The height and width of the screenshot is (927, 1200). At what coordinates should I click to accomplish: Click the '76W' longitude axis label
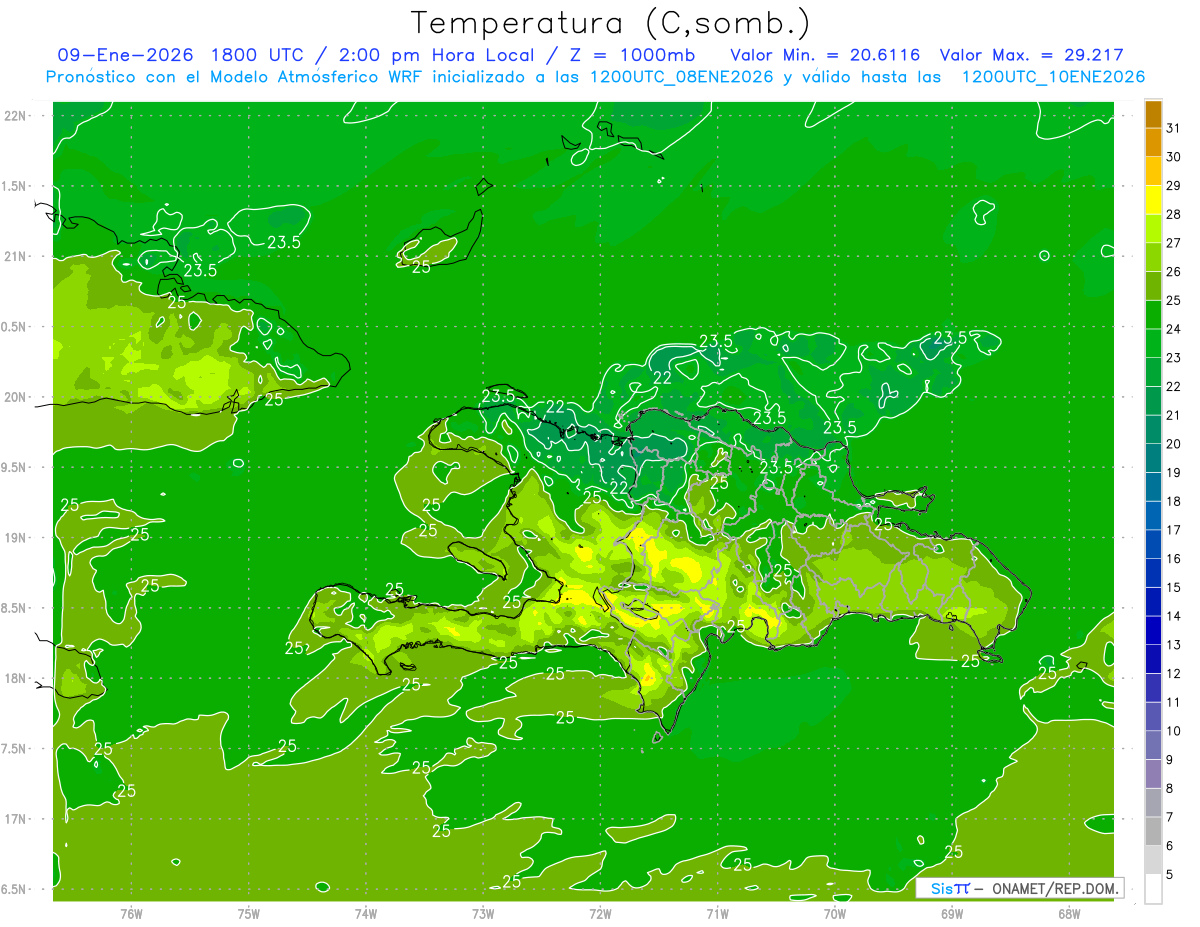pyautogui.click(x=131, y=914)
